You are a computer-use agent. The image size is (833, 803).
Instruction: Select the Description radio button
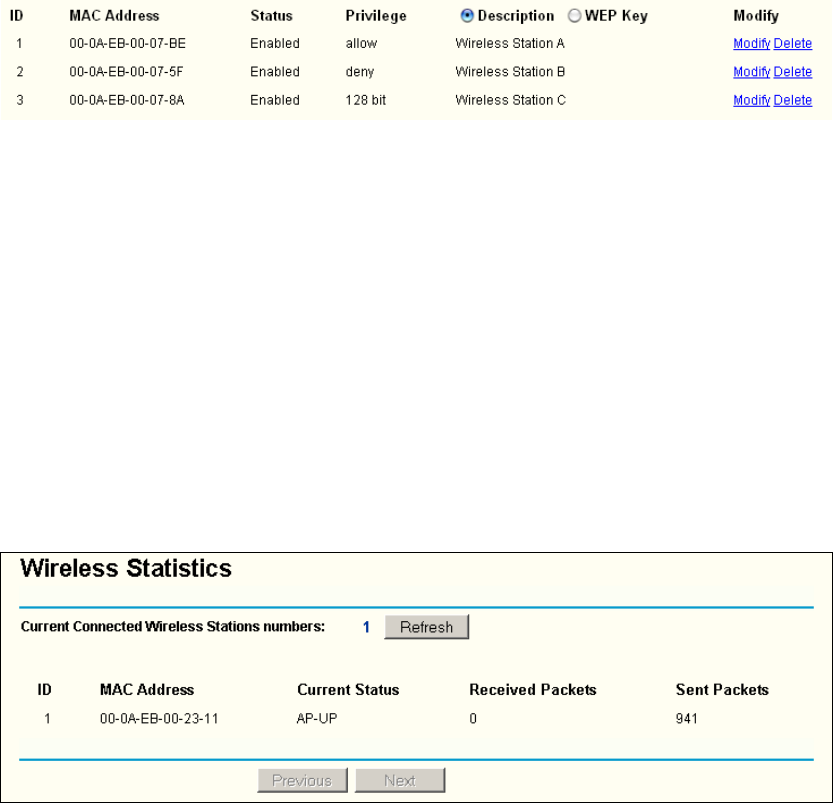(467, 16)
